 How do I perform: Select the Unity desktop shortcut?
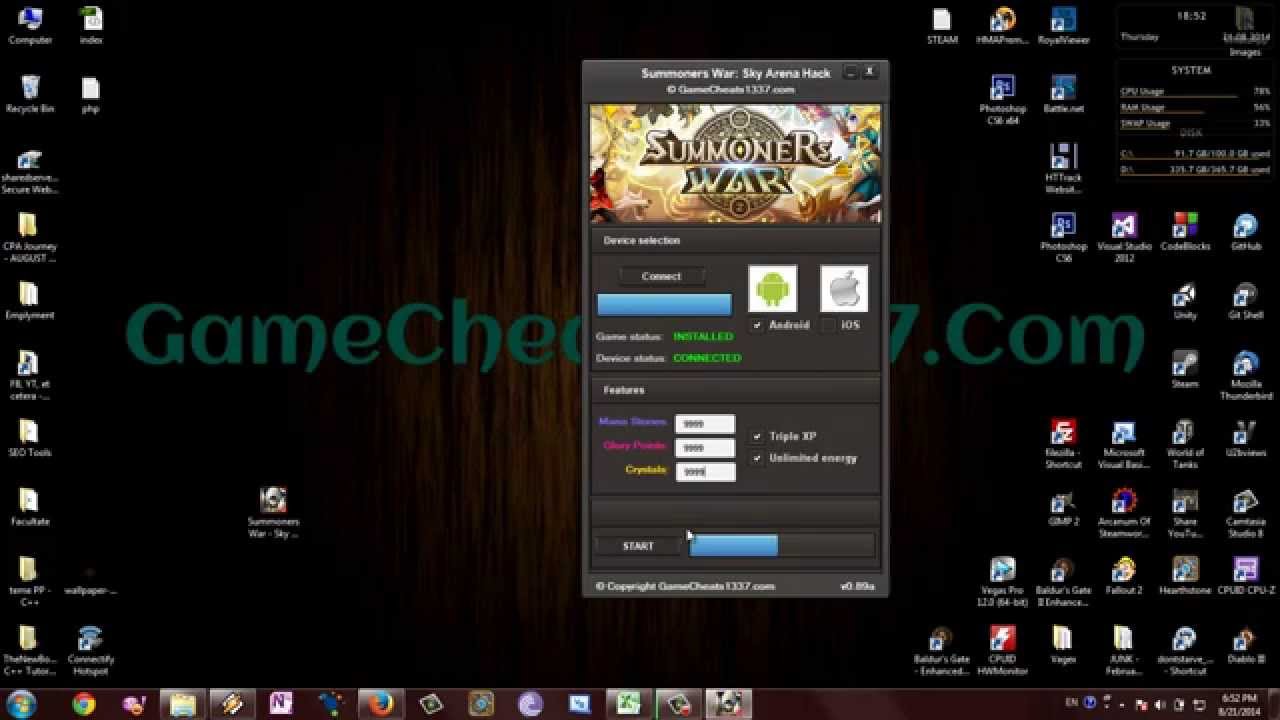pyautogui.click(x=1185, y=301)
